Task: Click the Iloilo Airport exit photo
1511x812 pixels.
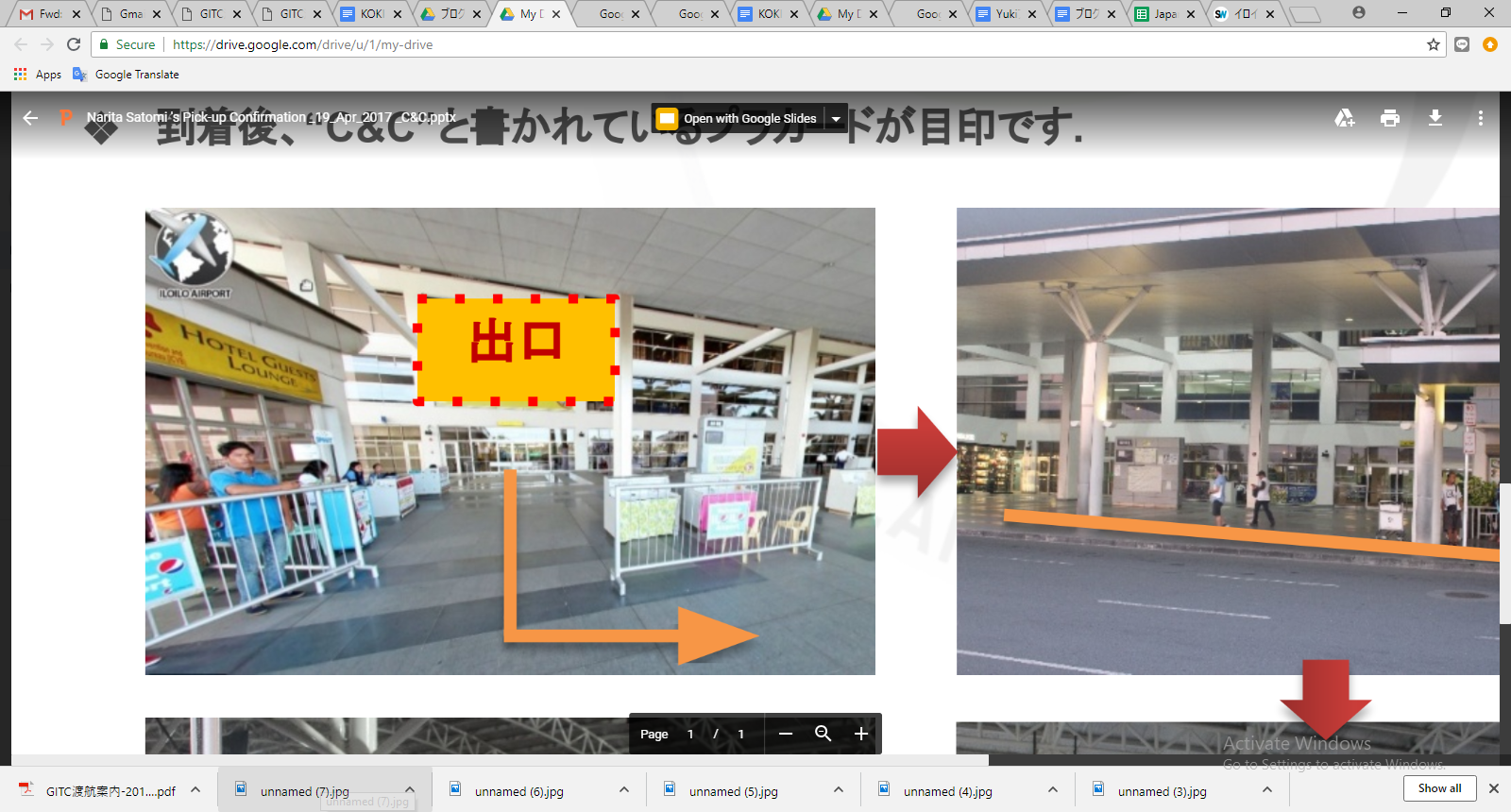Action: 510,441
